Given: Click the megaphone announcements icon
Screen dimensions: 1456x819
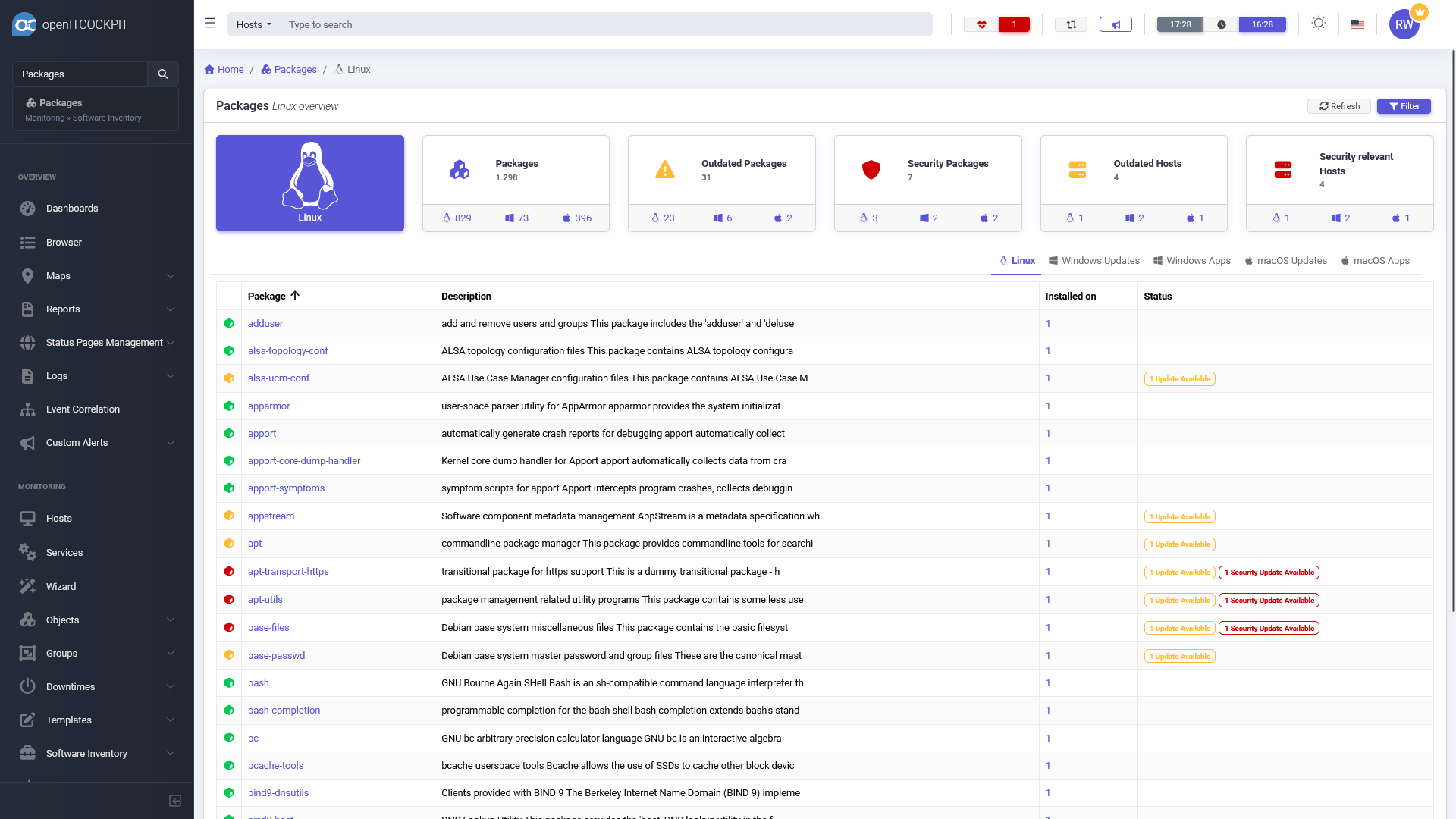Looking at the screenshot, I should pyautogui.click(x=1116, y=24).
